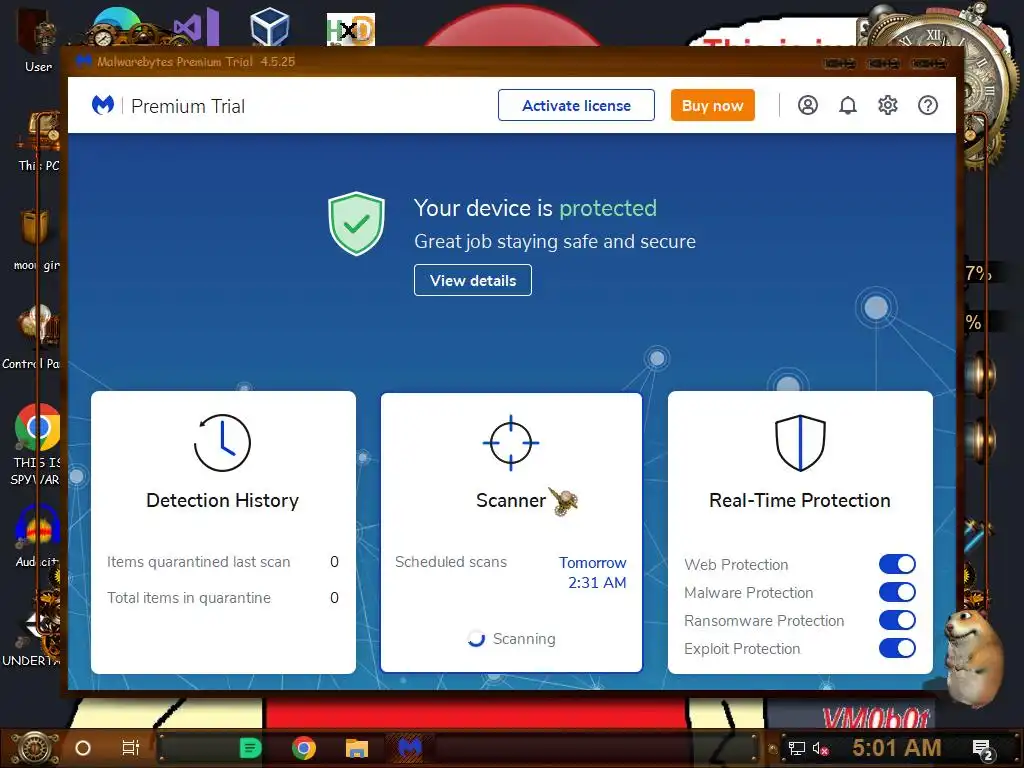Toggle Malware Protection switch
Screen dimensions: 1024x768
coord(897,592)
